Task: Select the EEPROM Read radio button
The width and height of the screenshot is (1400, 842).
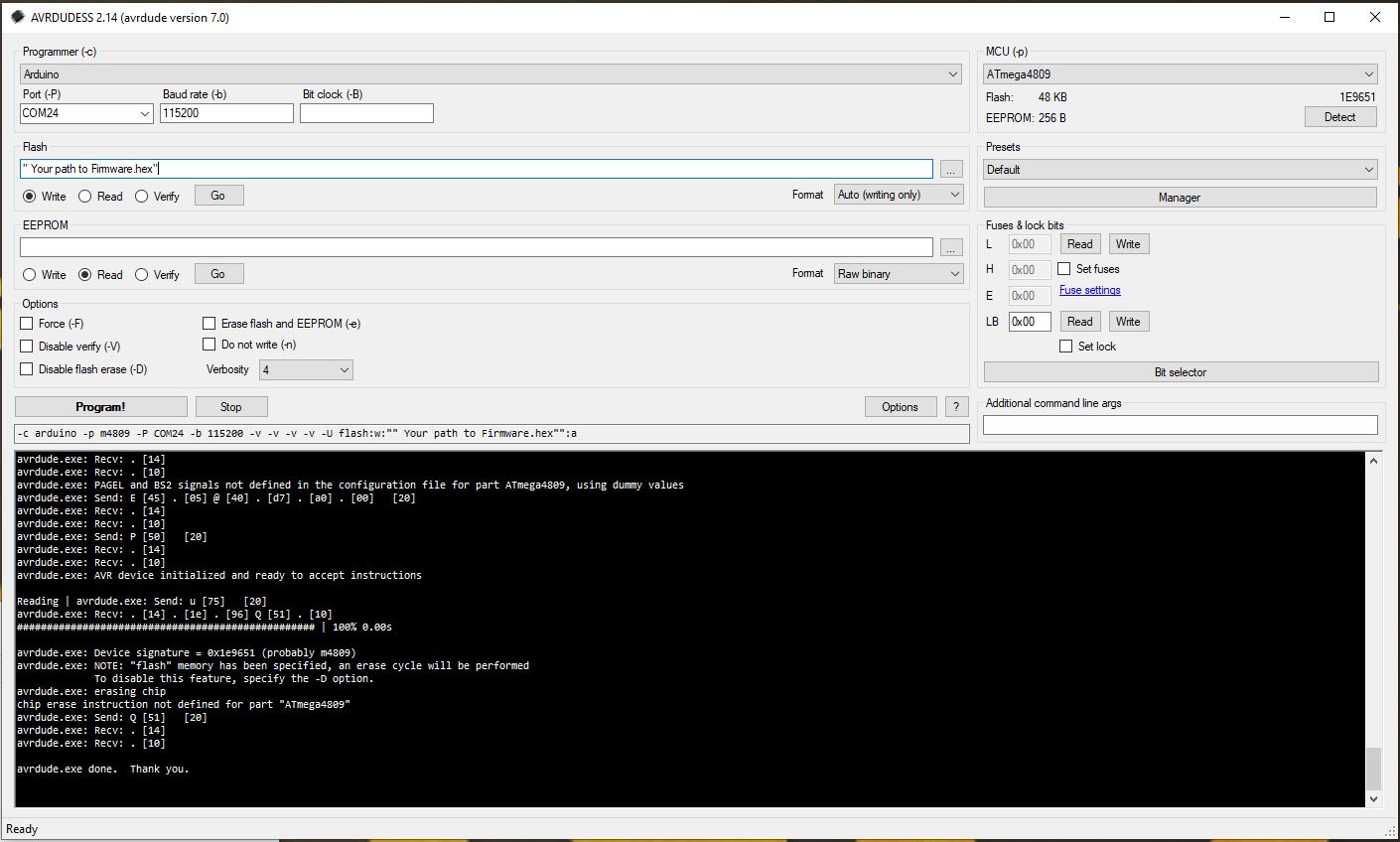Action: (84, 275)
